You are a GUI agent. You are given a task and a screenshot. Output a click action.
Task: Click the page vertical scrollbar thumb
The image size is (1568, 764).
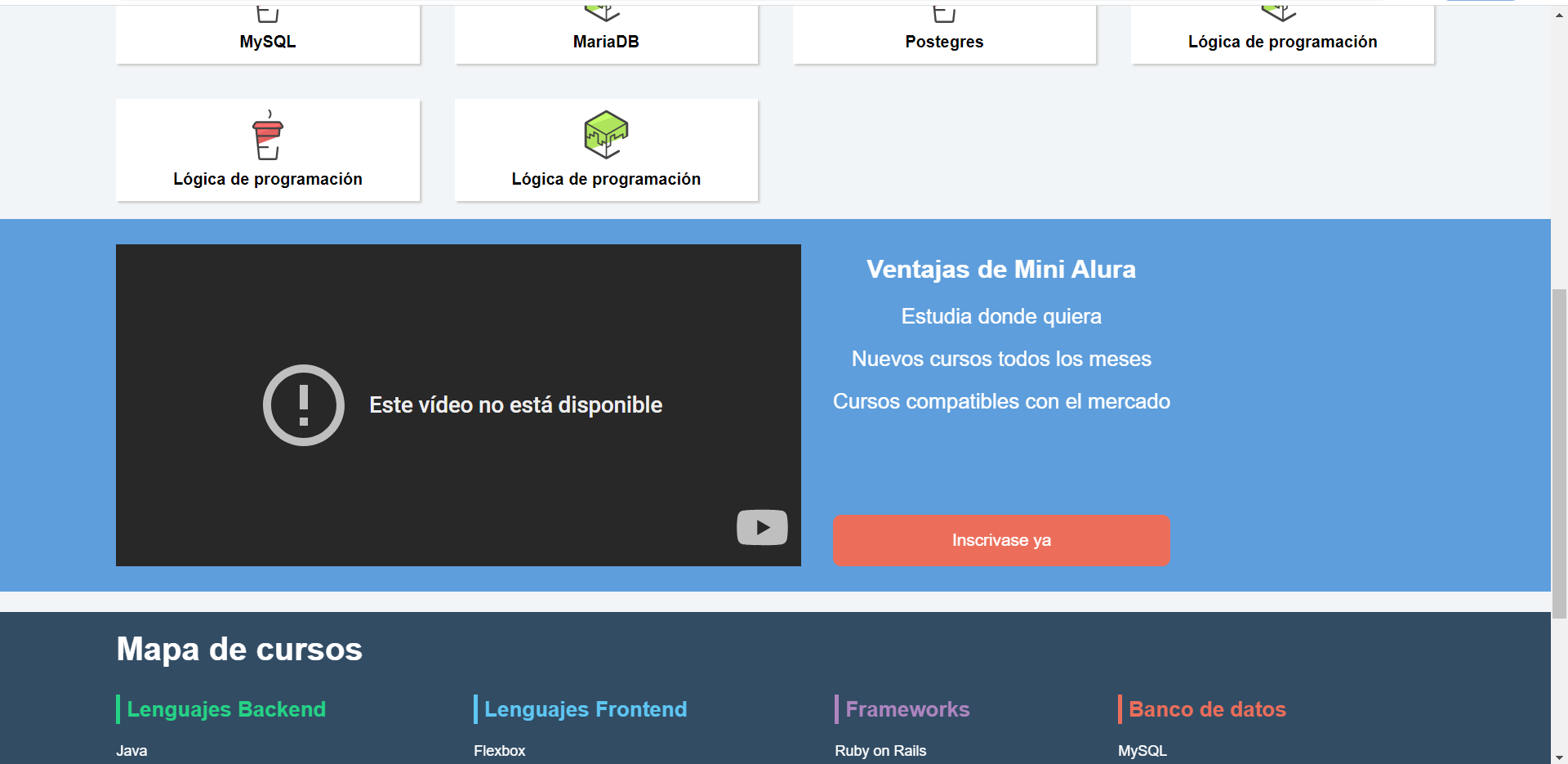click(1559, 453)
